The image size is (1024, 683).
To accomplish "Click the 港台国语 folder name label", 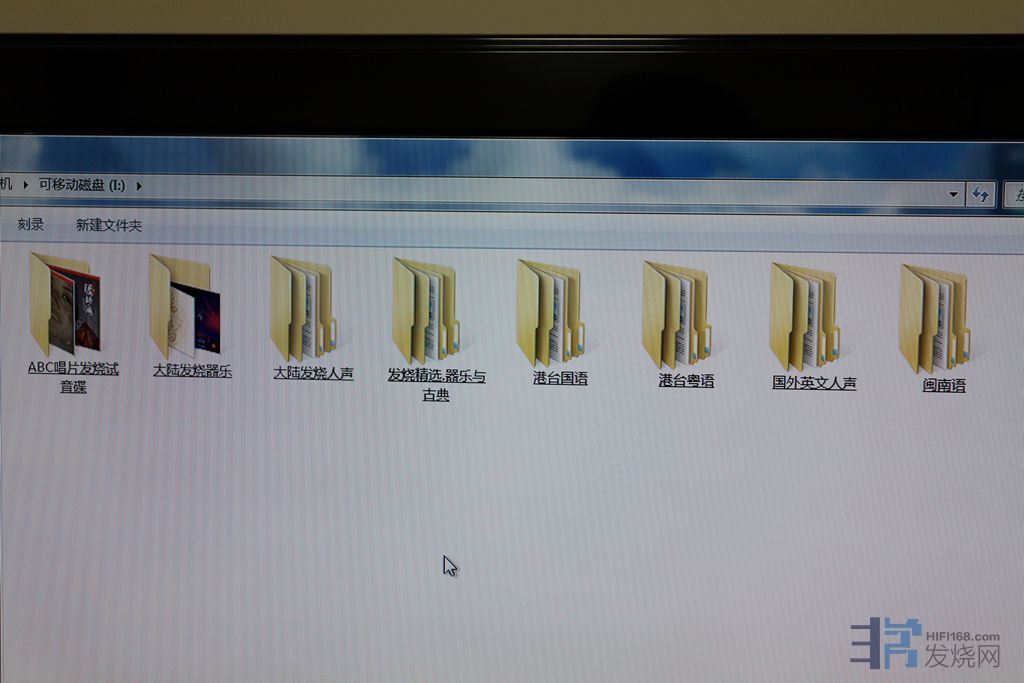I will pos(560,378).
